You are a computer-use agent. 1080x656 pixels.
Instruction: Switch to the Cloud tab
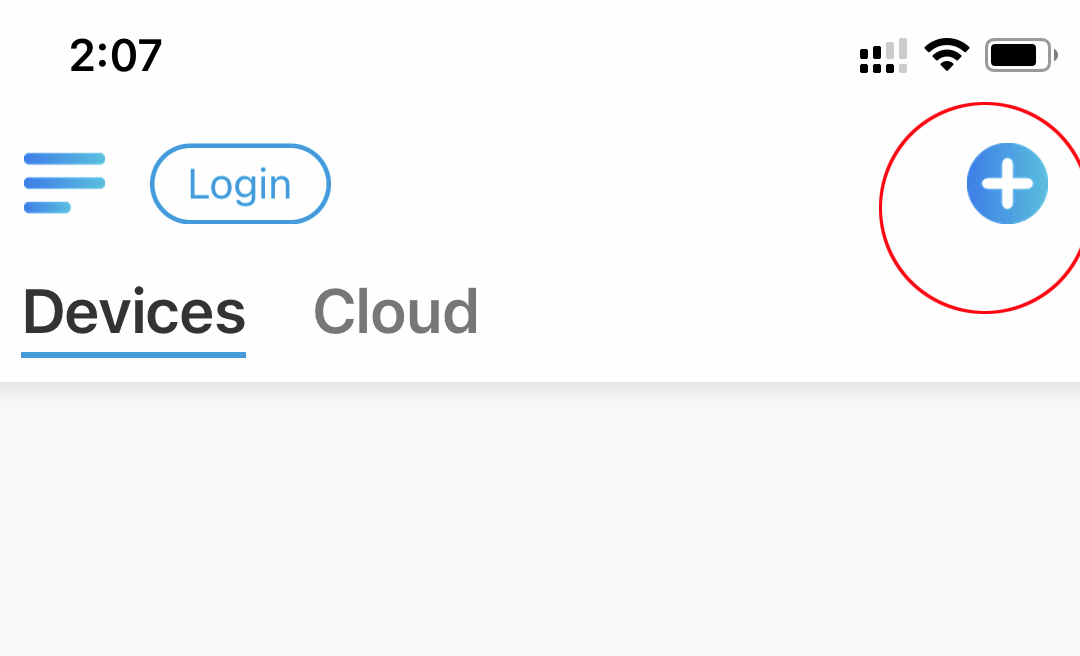tap(395, 312)
